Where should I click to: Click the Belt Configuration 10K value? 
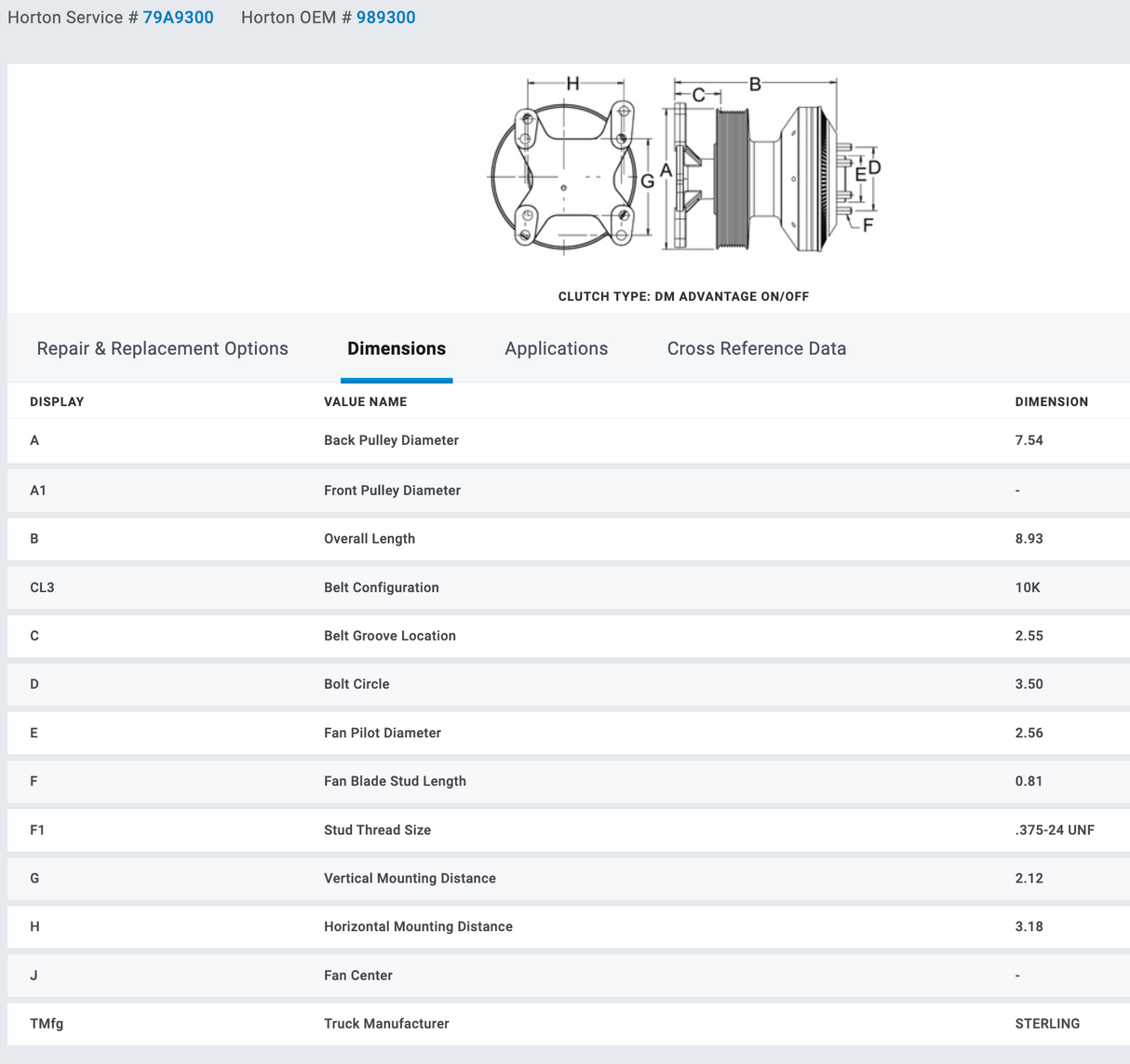(x=1028, y=587)
